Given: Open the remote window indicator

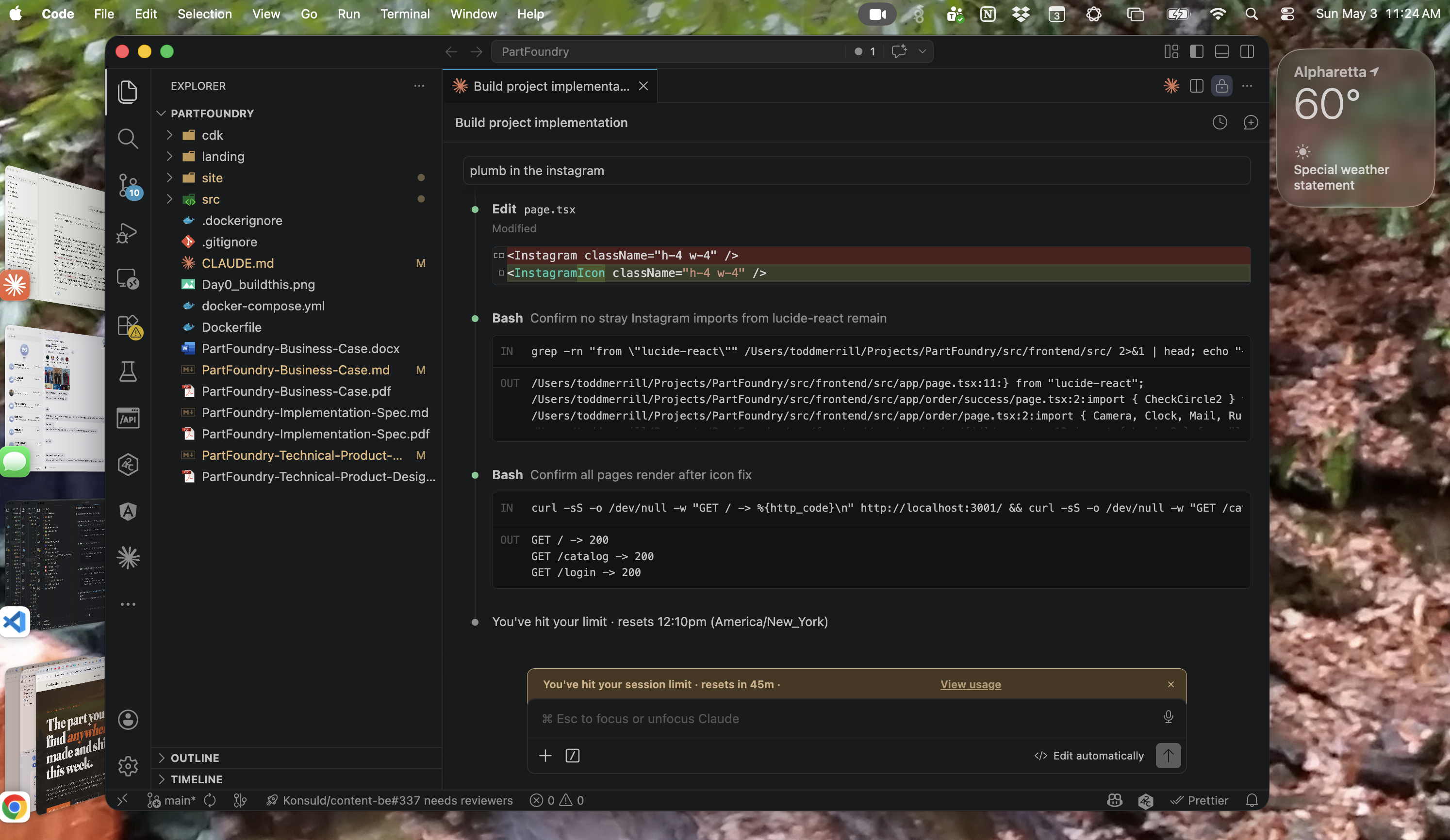Looking at the screenshot, I should click(123, 800).
